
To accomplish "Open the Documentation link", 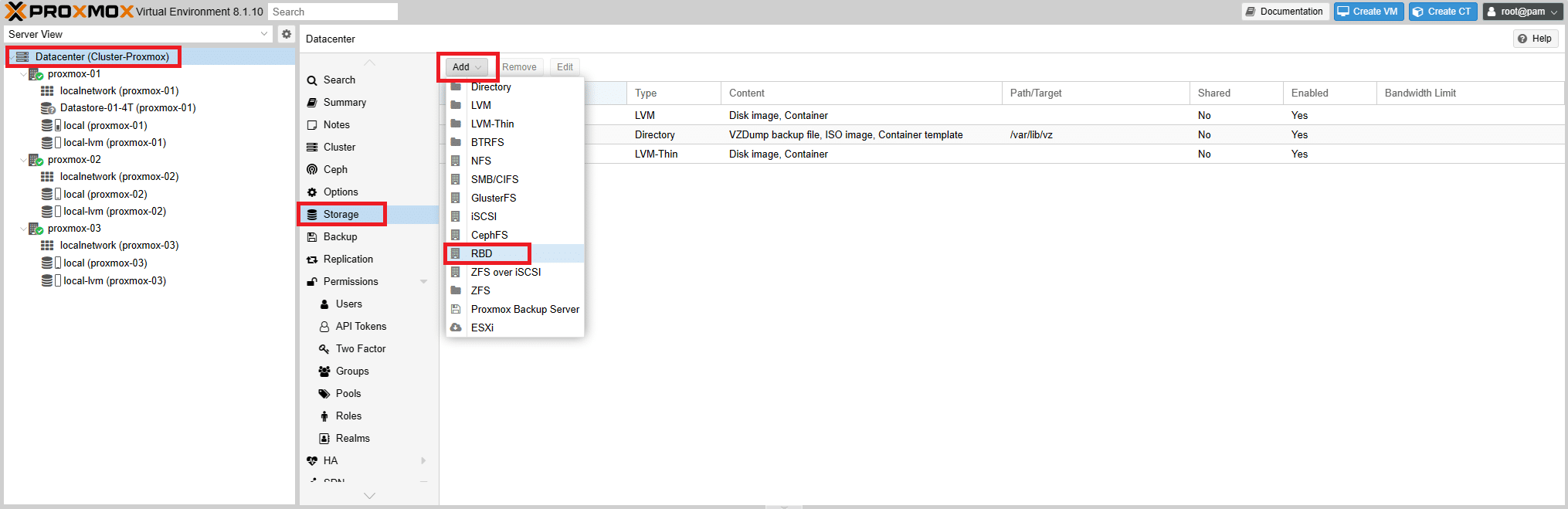I will coord(1285,12).
